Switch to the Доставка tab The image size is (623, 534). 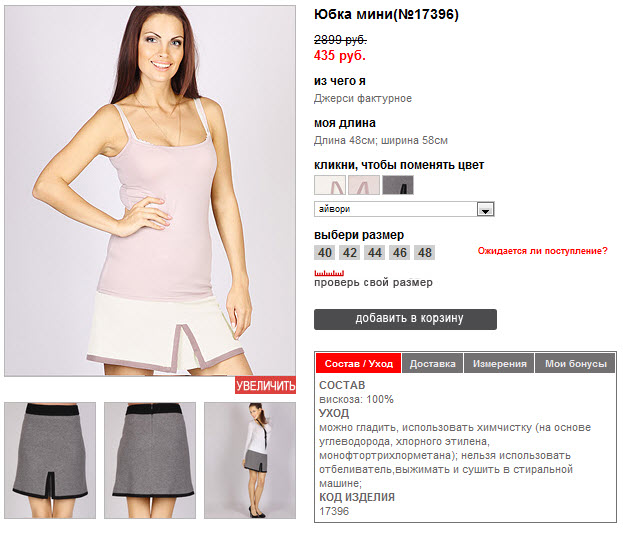432,363
